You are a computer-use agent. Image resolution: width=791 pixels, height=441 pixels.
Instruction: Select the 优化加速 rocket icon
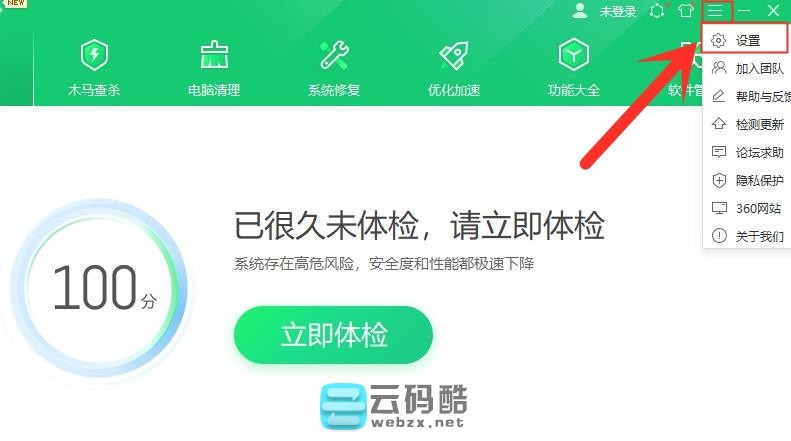(454, 54)
